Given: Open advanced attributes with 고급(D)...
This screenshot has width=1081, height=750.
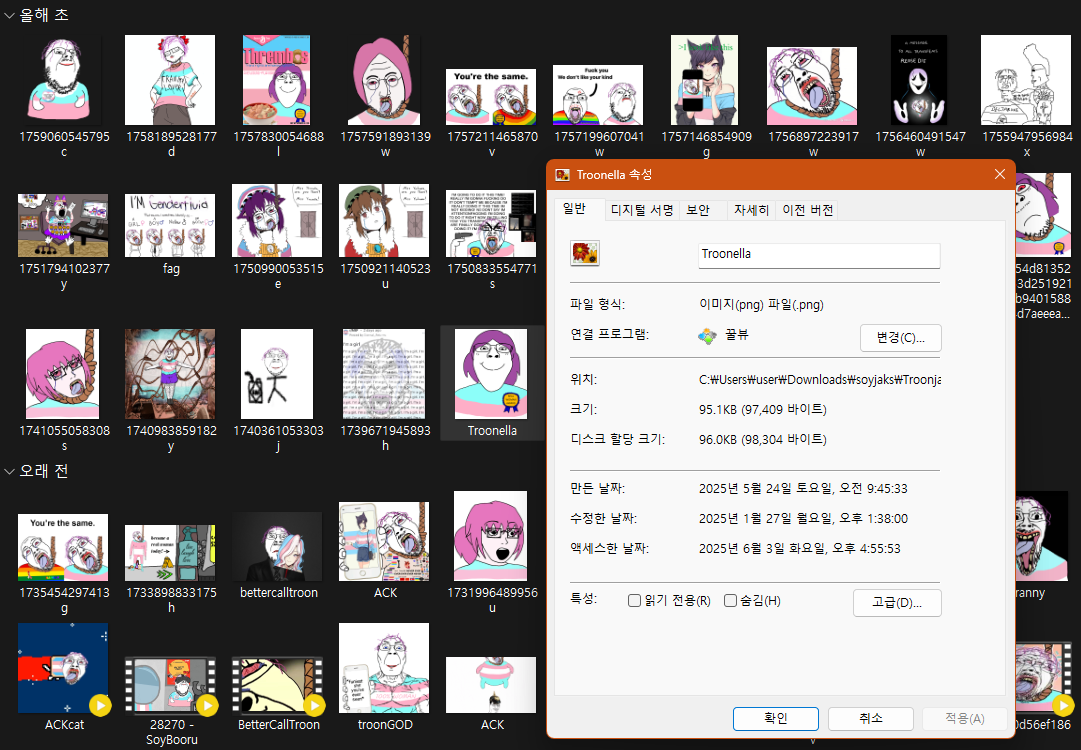Looking at the screenshot, I should [897, 603].
